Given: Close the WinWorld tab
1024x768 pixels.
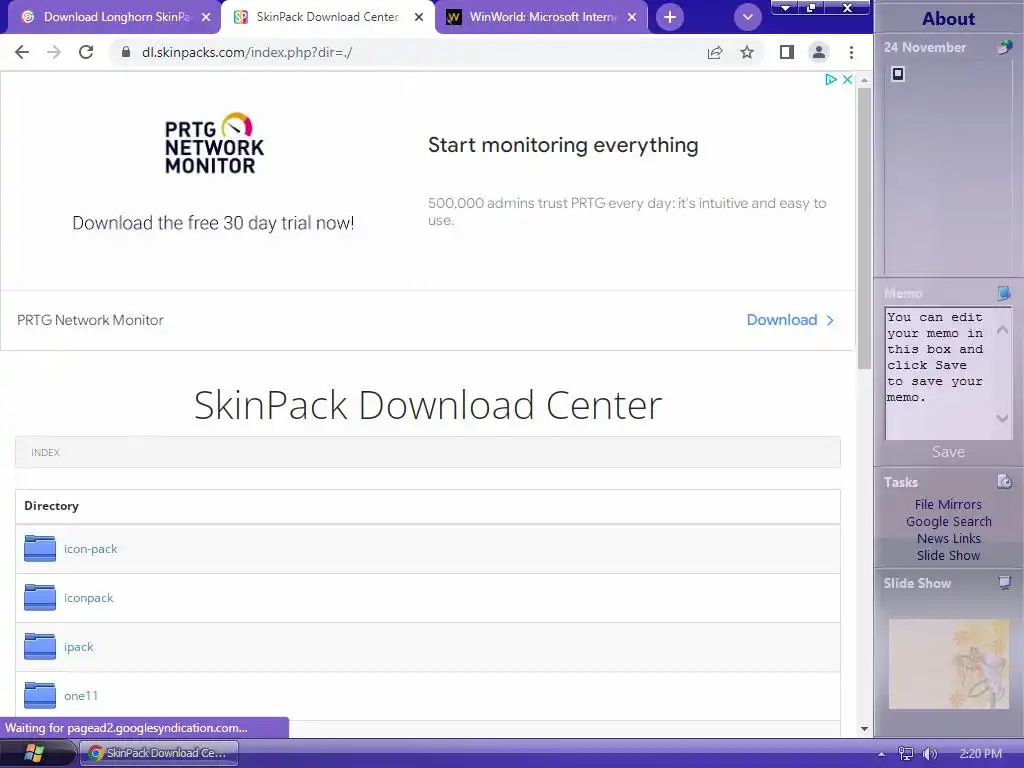Looking at the screenshot, I should pyautogui.click(x=632, y=17).
